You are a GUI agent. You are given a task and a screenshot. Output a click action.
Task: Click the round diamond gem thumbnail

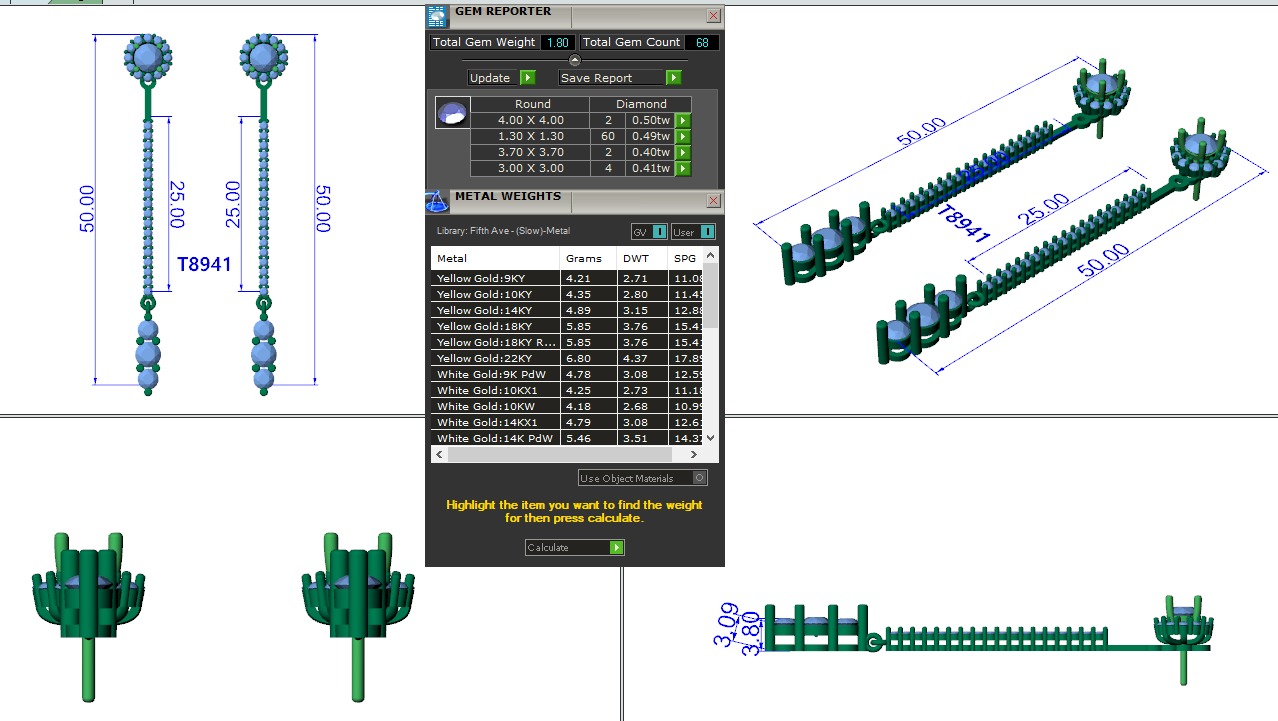[x=452, y=113]
